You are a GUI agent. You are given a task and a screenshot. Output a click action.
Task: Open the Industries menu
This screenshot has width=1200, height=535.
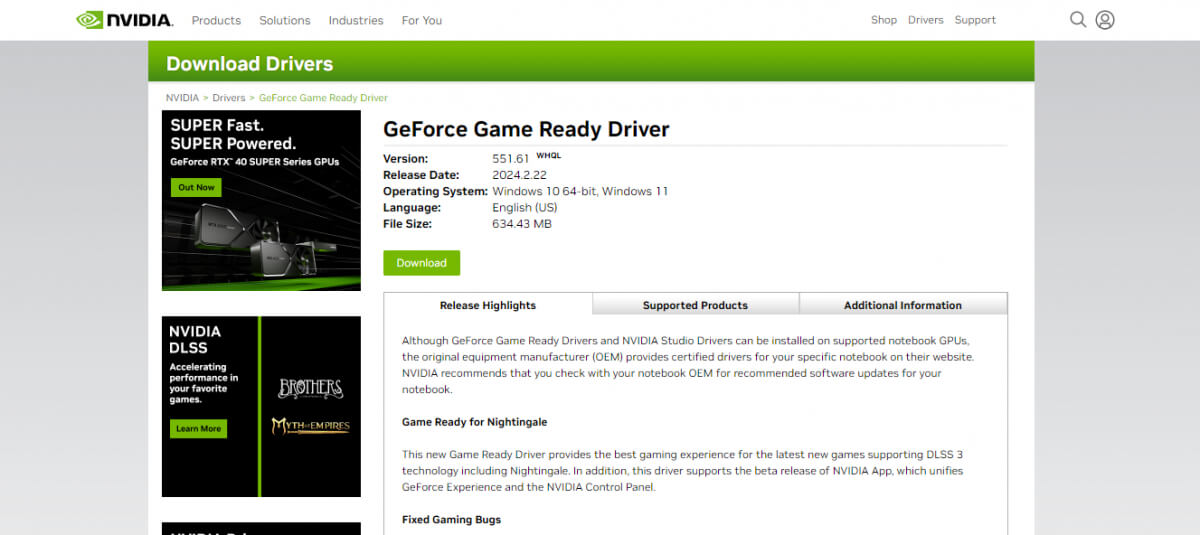[x=356, y=20]
